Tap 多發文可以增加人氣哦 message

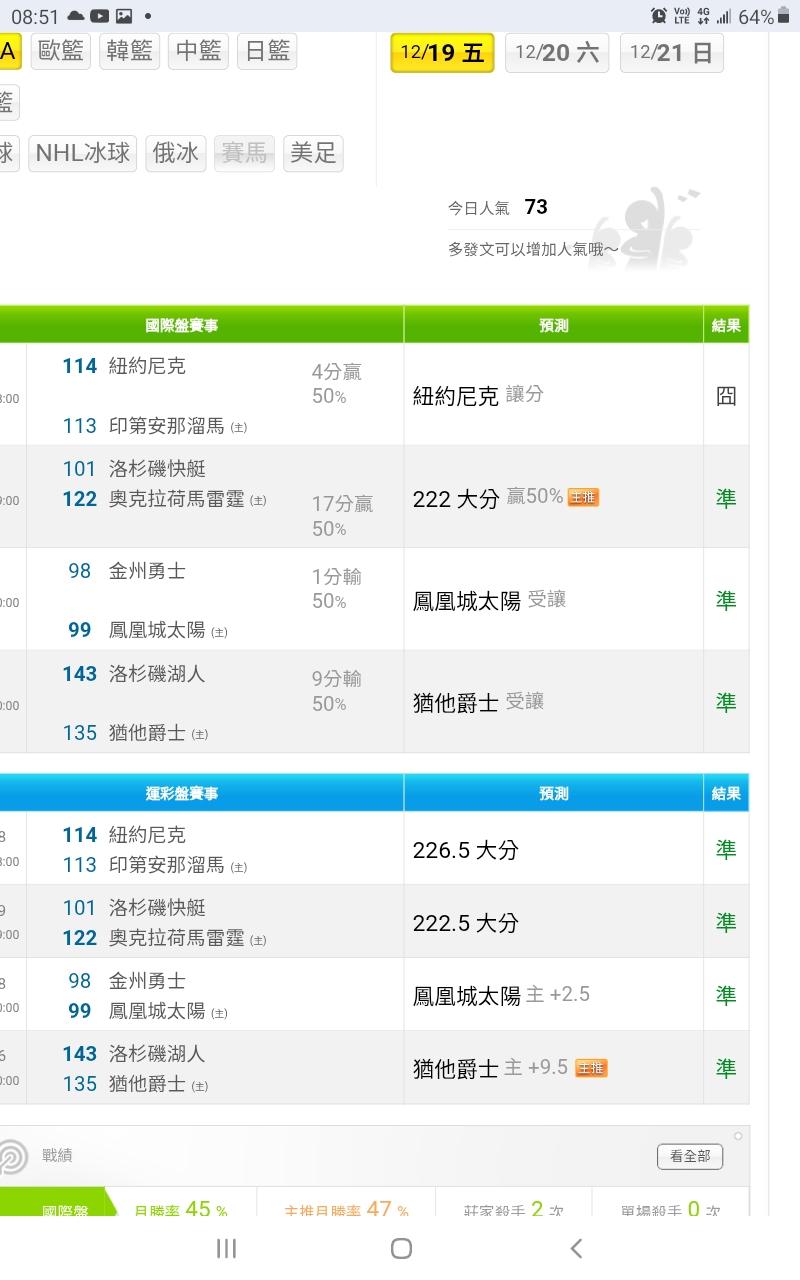pyautogui.click(x=533, y=249)
